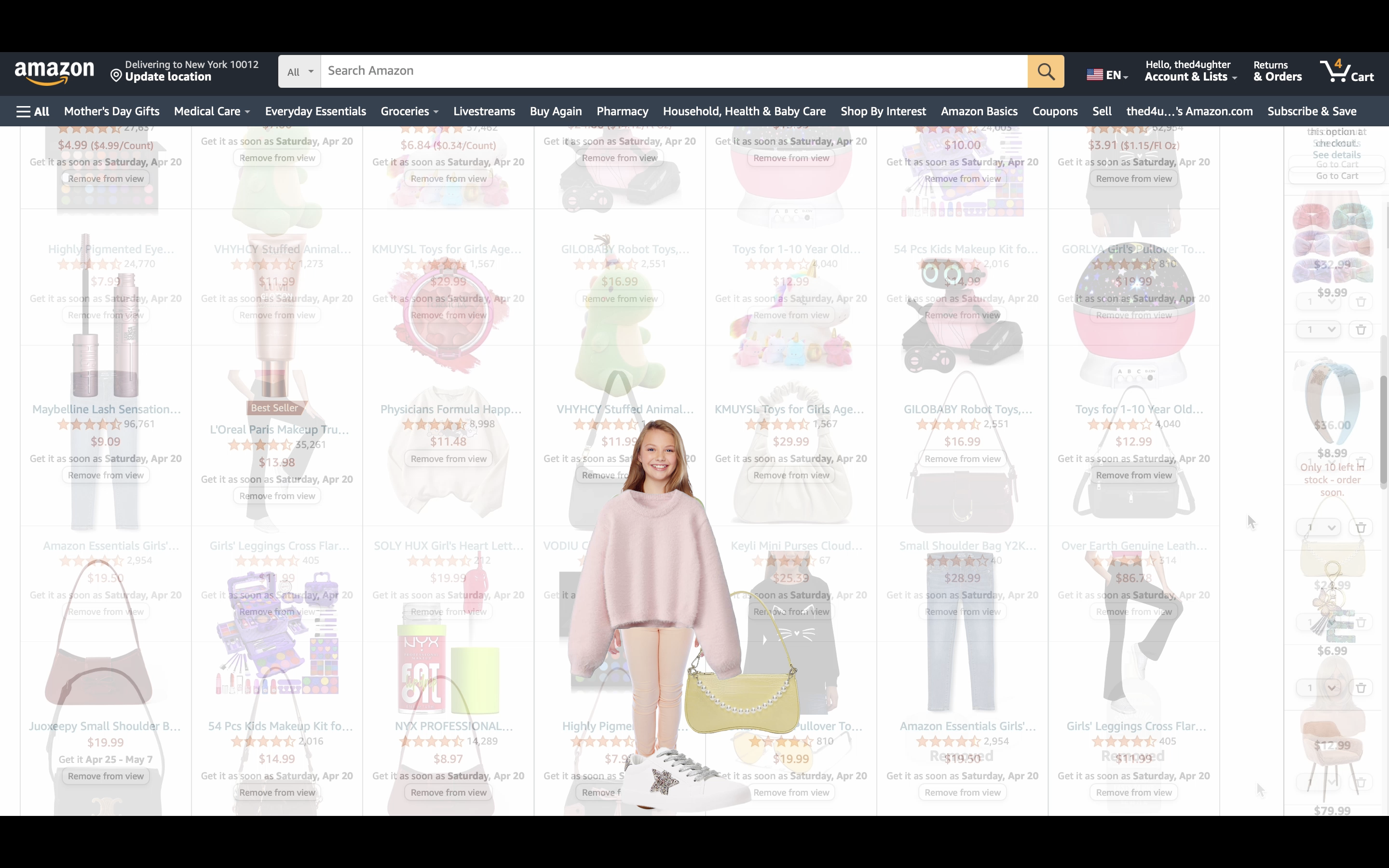
Task: Delete the $6.99 keychain item via trash icon
Action: coord(1360,688)
